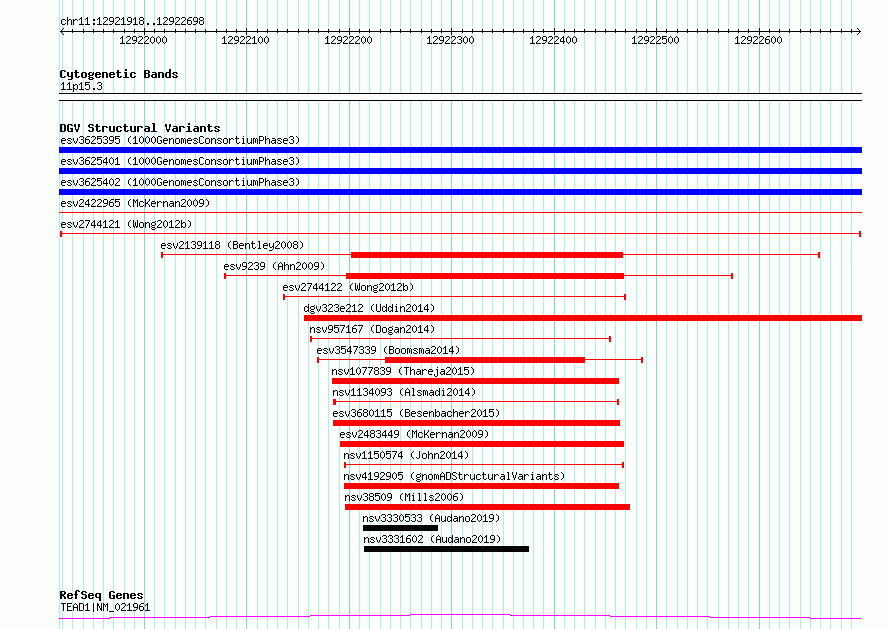Click the esv2422965 McKernan2009 label
Image resolution: width=890 pixels, height=629 pixels.
pyautogui.click(x=135, y=203)
